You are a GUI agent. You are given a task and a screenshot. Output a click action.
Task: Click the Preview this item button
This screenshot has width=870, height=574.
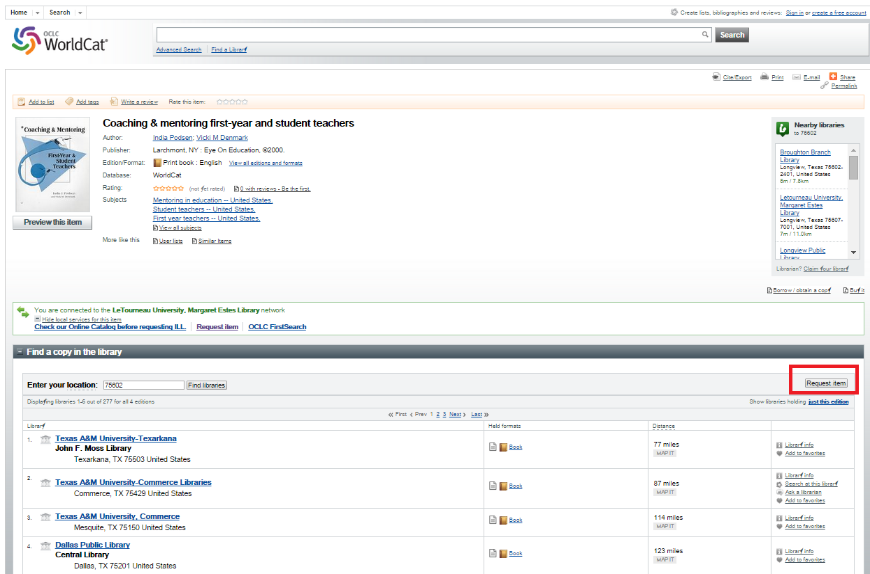pyautogui.click(x=53, y=222)
